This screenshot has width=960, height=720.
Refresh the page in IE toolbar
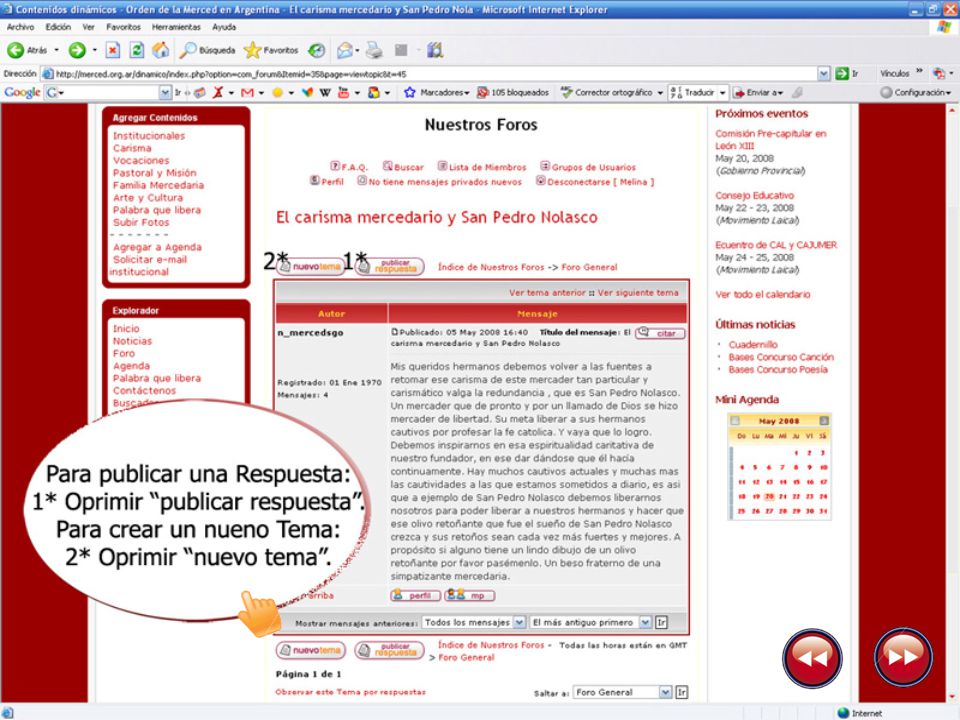(137, 50)
